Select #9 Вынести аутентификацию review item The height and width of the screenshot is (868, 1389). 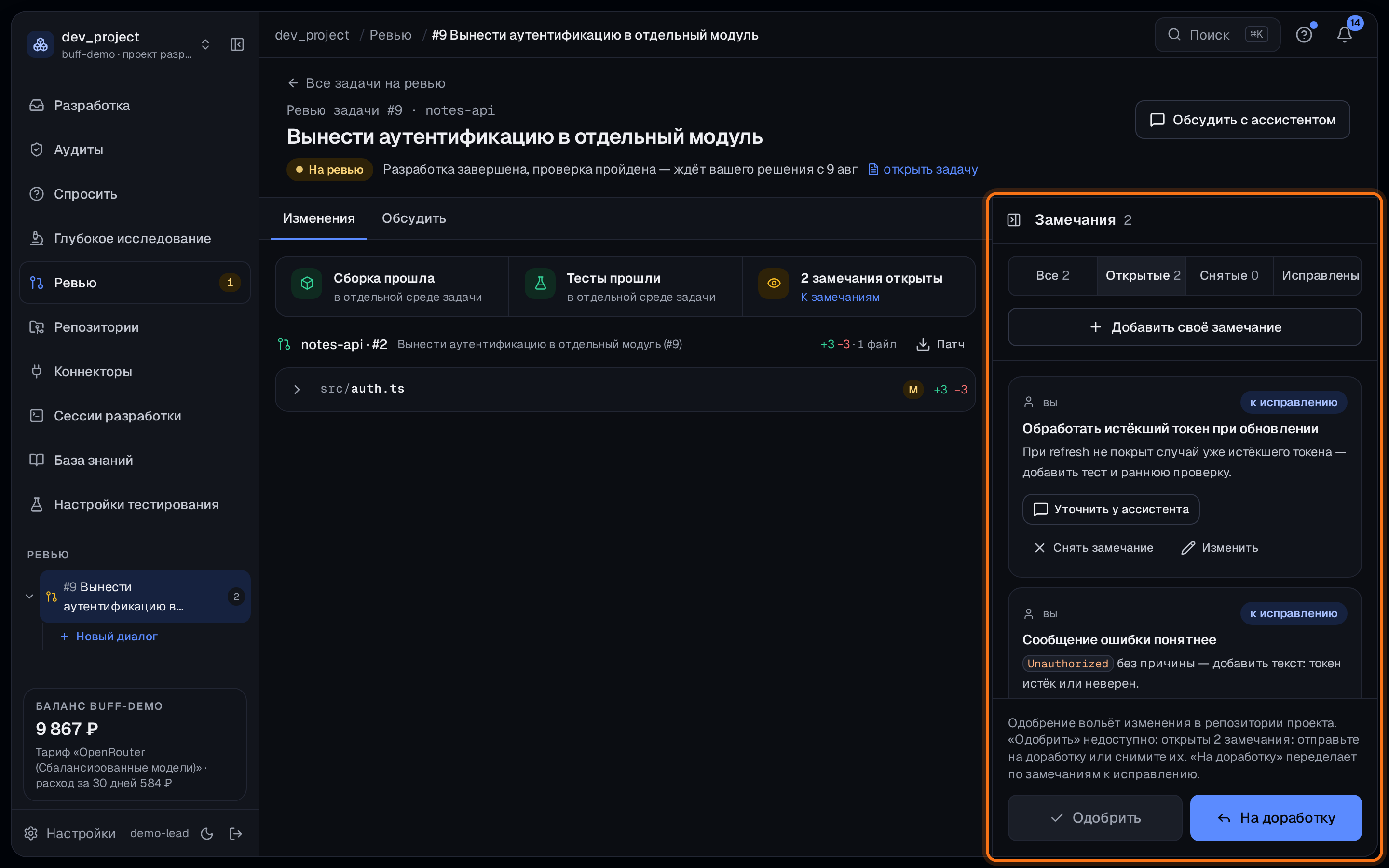pyautogui.click(x=145, y=597)
